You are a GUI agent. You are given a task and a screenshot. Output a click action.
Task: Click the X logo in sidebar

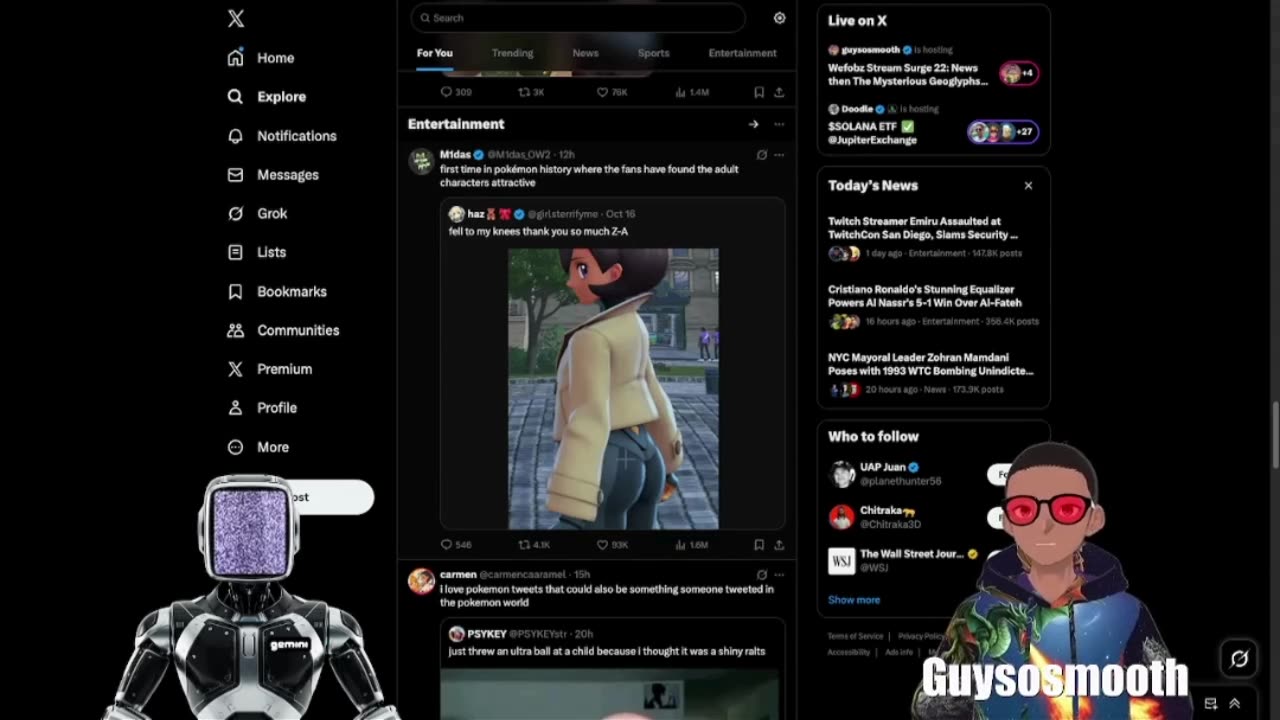[235, 18]
